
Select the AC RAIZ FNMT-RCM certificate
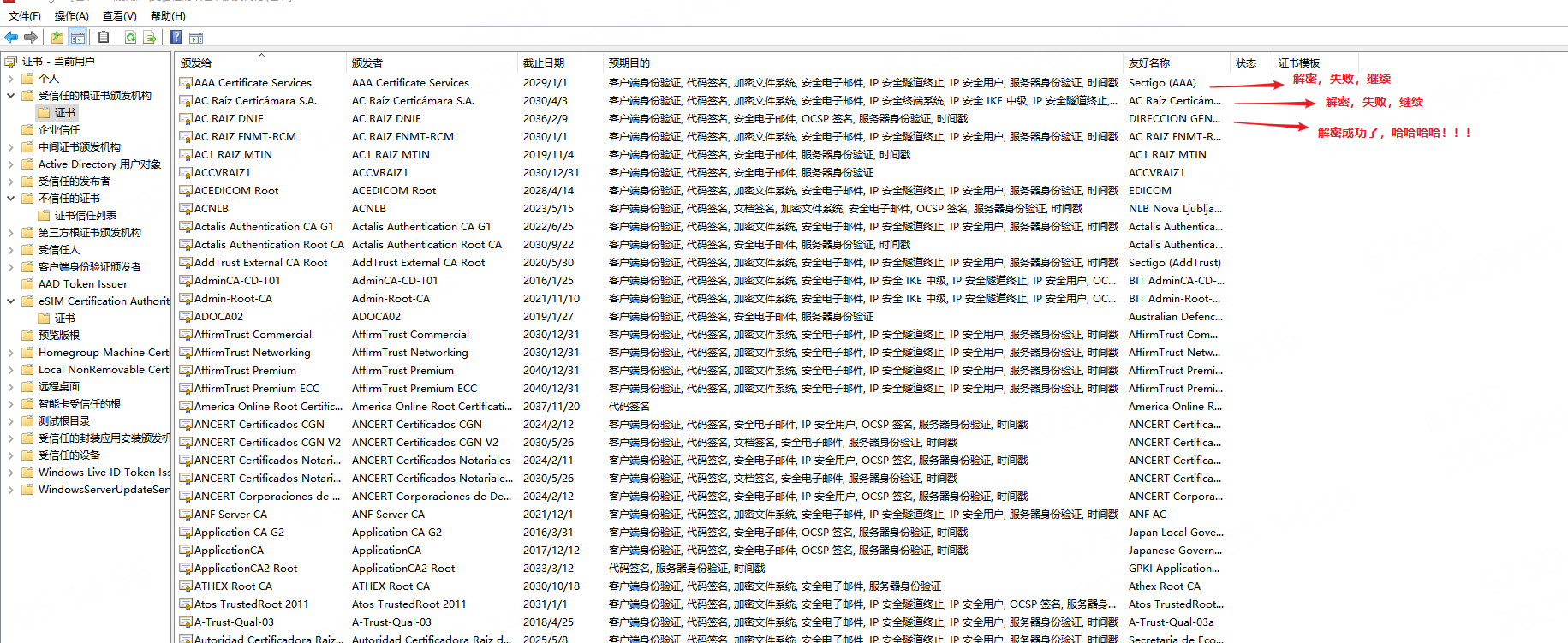pyautogui.click(x=245, y=137)
